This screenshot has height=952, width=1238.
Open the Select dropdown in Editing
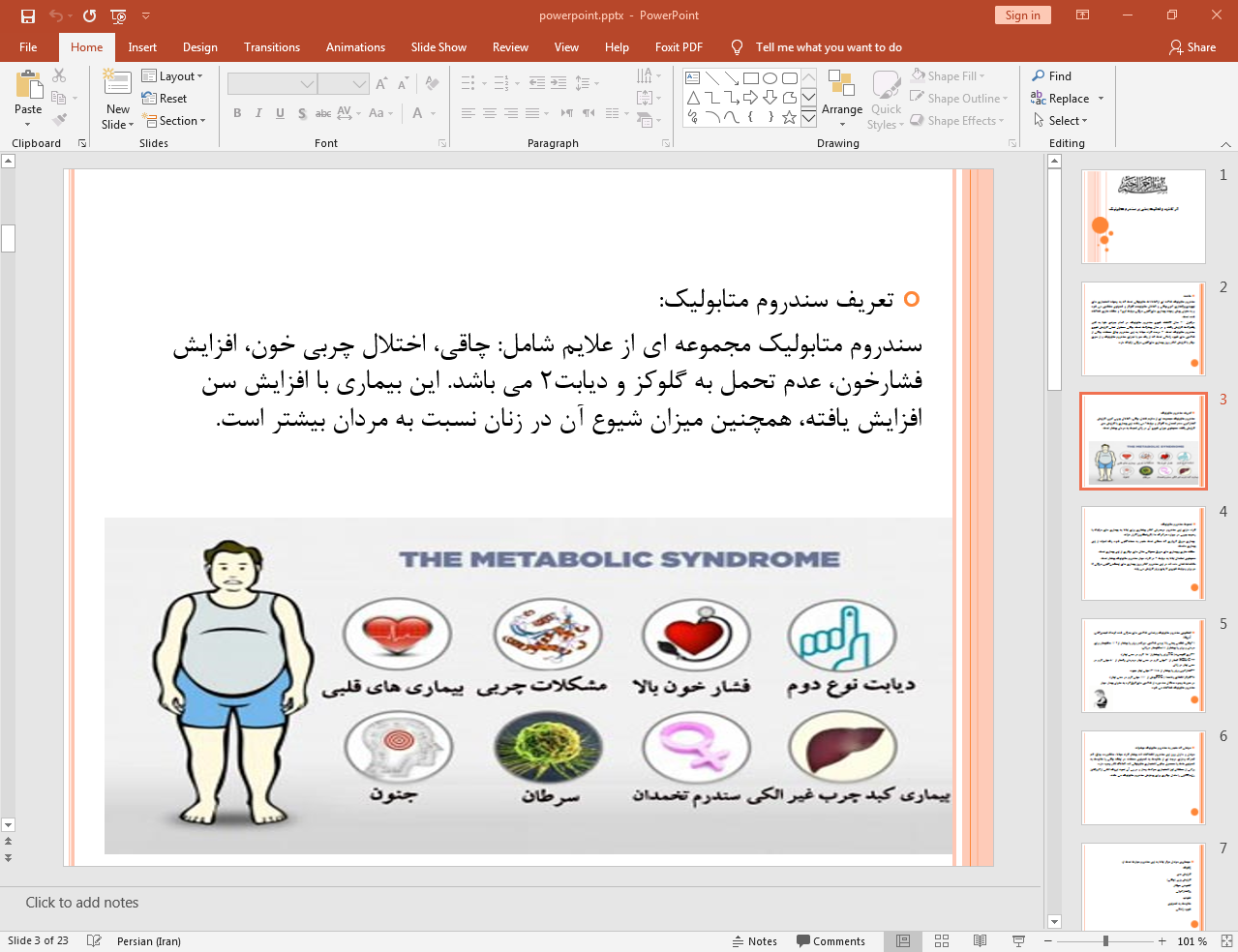[1061, 121]
